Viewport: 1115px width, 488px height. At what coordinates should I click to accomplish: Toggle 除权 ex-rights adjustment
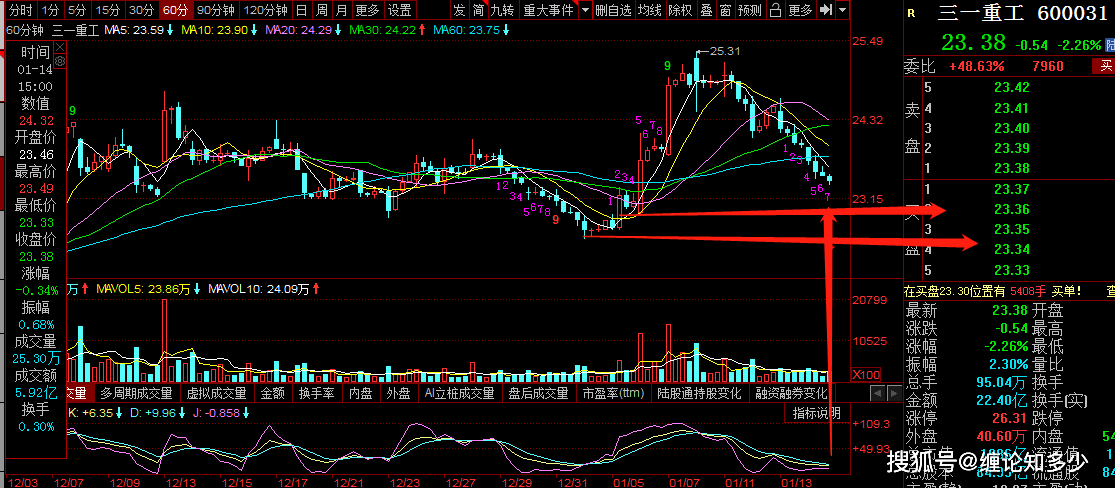[680, 10]
